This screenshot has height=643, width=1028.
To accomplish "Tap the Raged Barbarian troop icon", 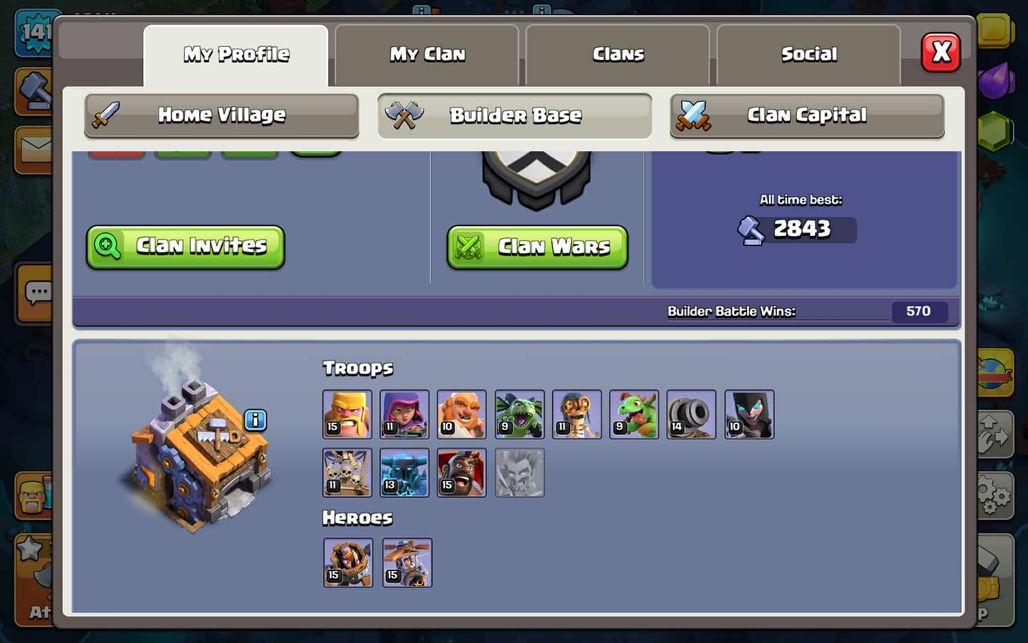I will (347, 414).
